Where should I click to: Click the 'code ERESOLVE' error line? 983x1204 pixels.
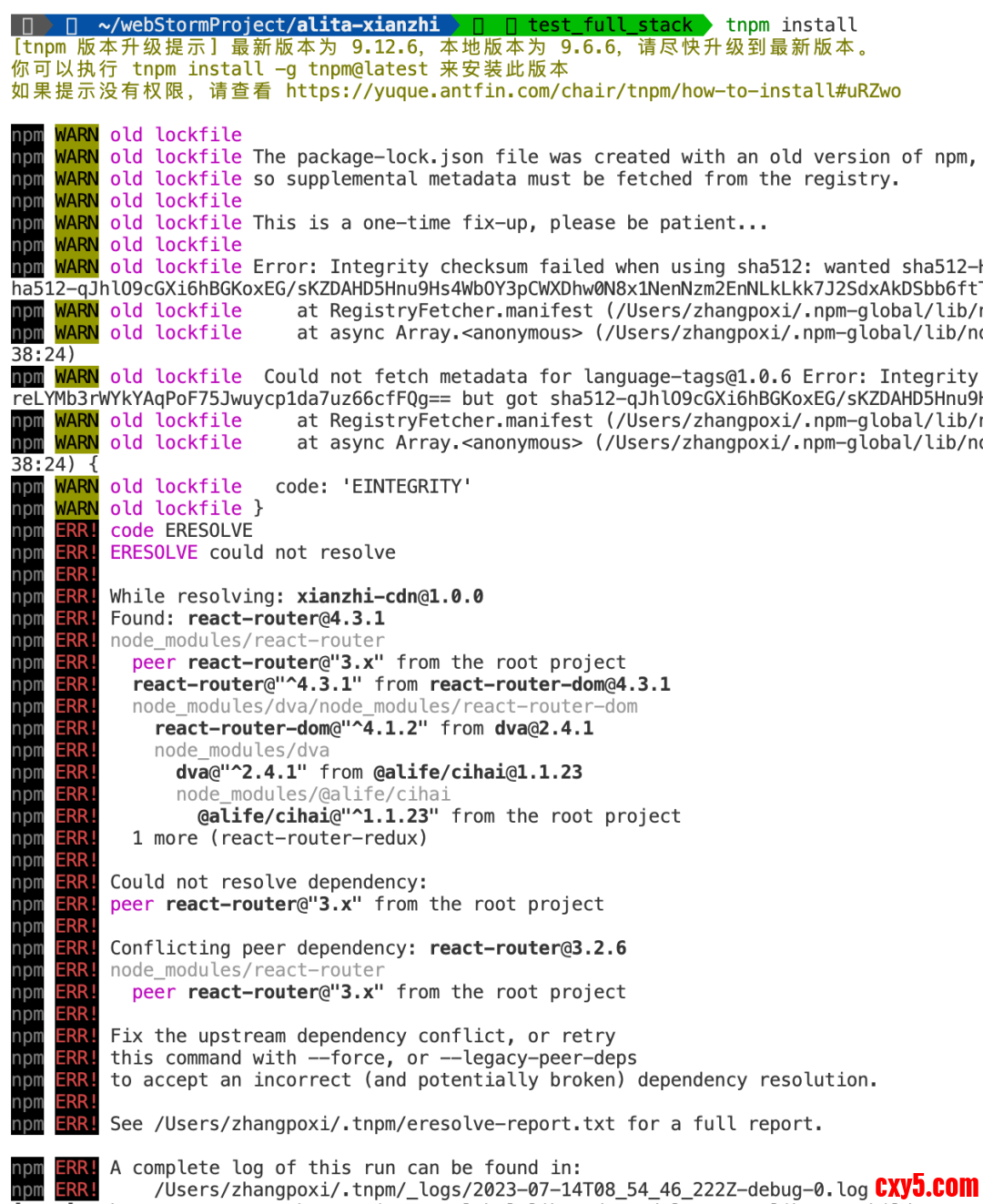181,531
